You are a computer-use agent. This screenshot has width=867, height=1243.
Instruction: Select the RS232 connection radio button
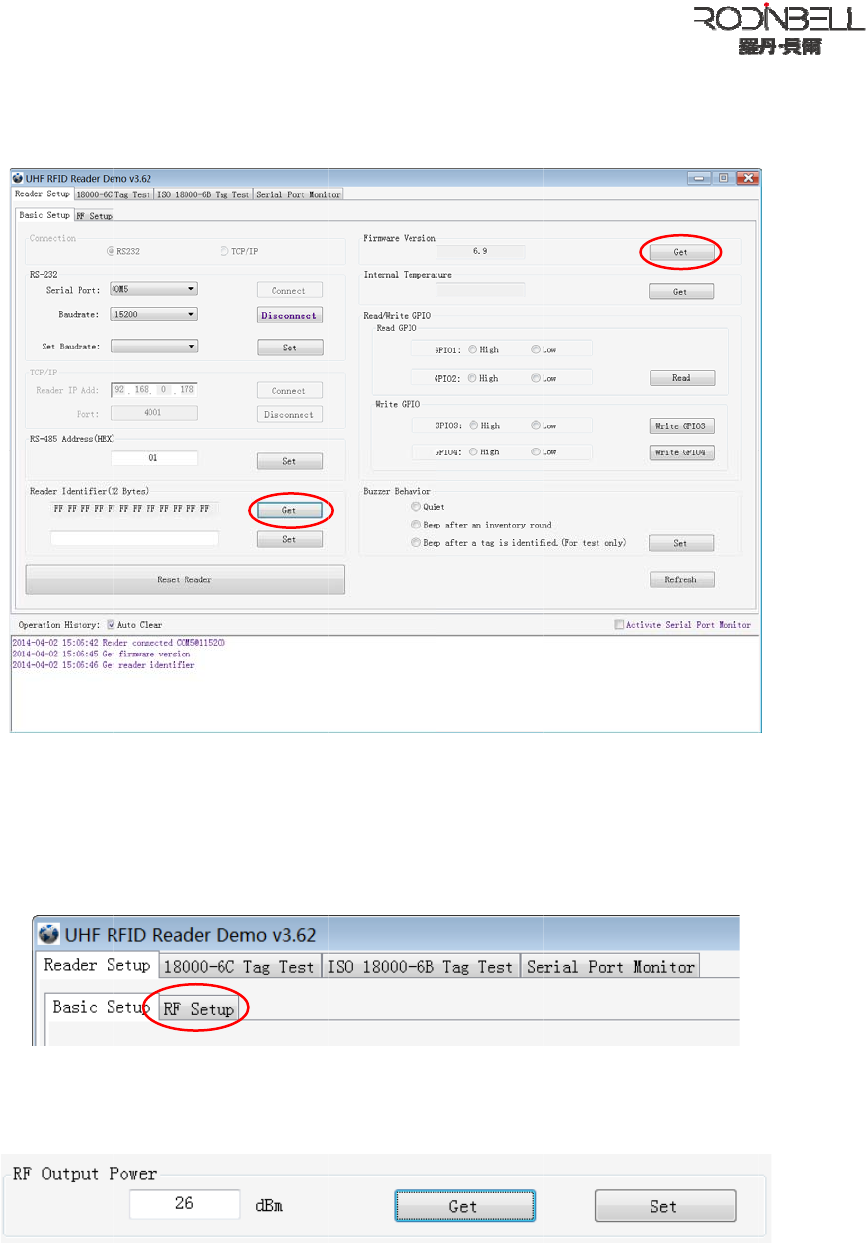click(111, 251)
